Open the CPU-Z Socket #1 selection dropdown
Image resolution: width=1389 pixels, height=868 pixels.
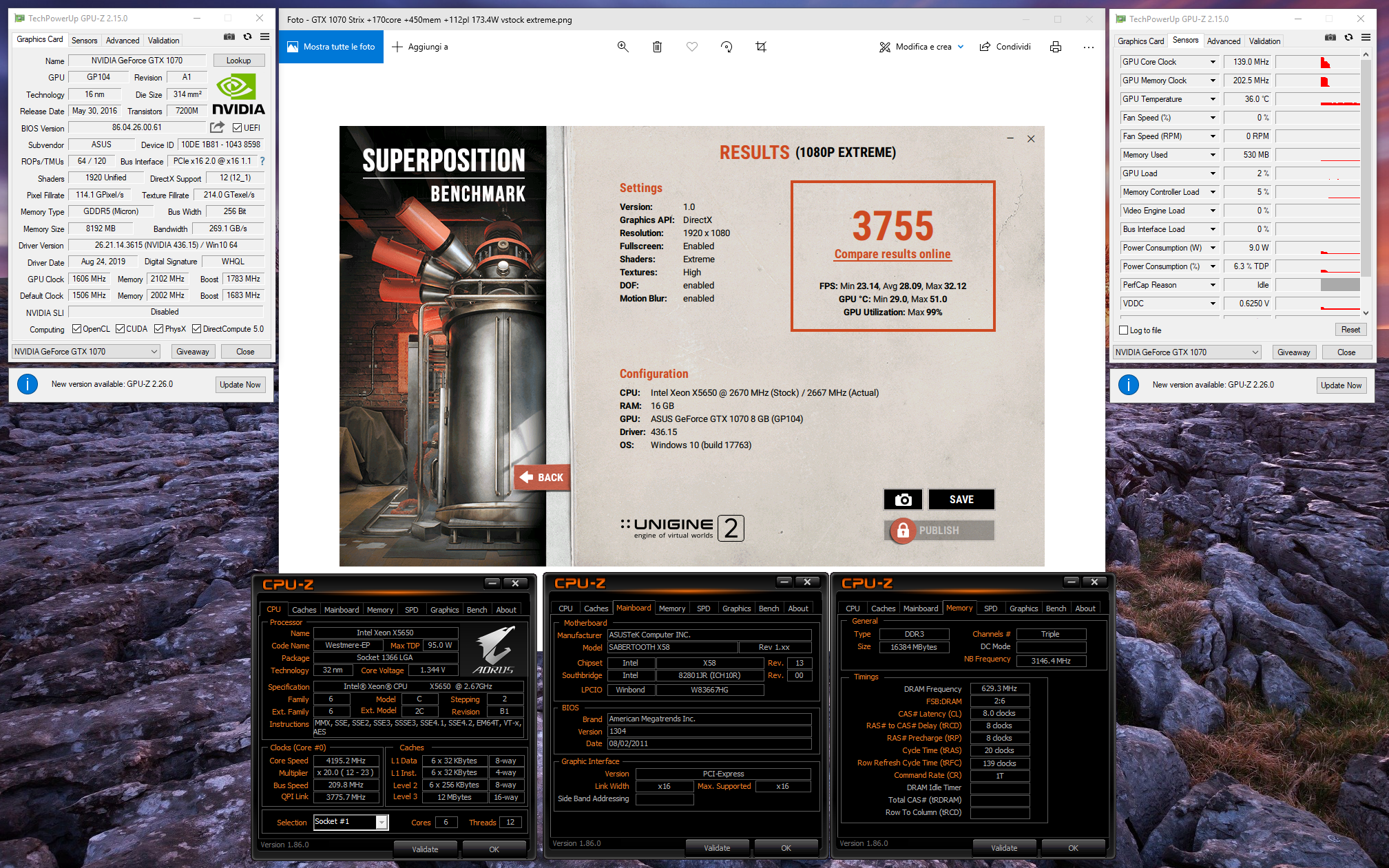pos(382,822)
